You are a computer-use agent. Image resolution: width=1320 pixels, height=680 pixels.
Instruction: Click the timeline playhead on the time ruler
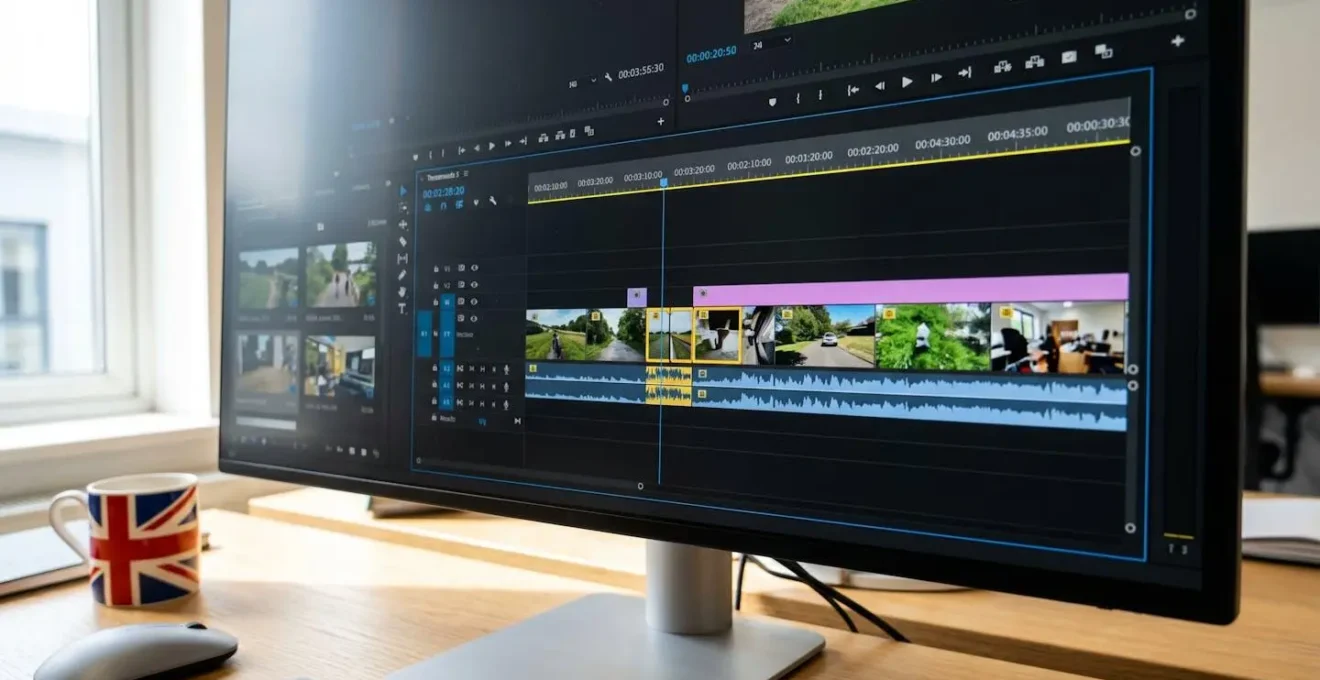click(663, 182)
